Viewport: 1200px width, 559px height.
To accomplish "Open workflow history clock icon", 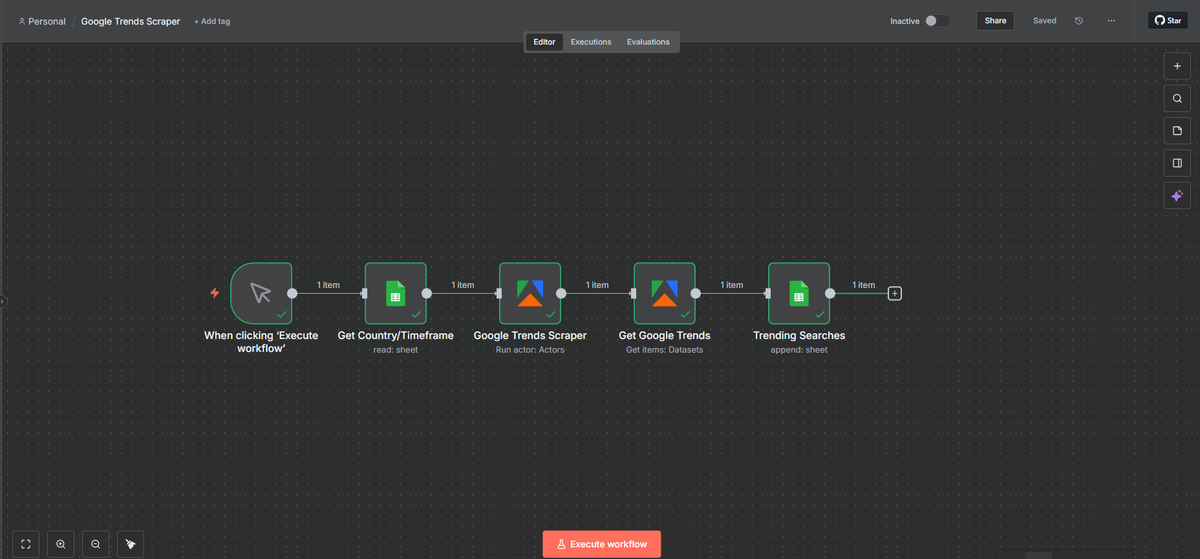I will pos(1079,21).
